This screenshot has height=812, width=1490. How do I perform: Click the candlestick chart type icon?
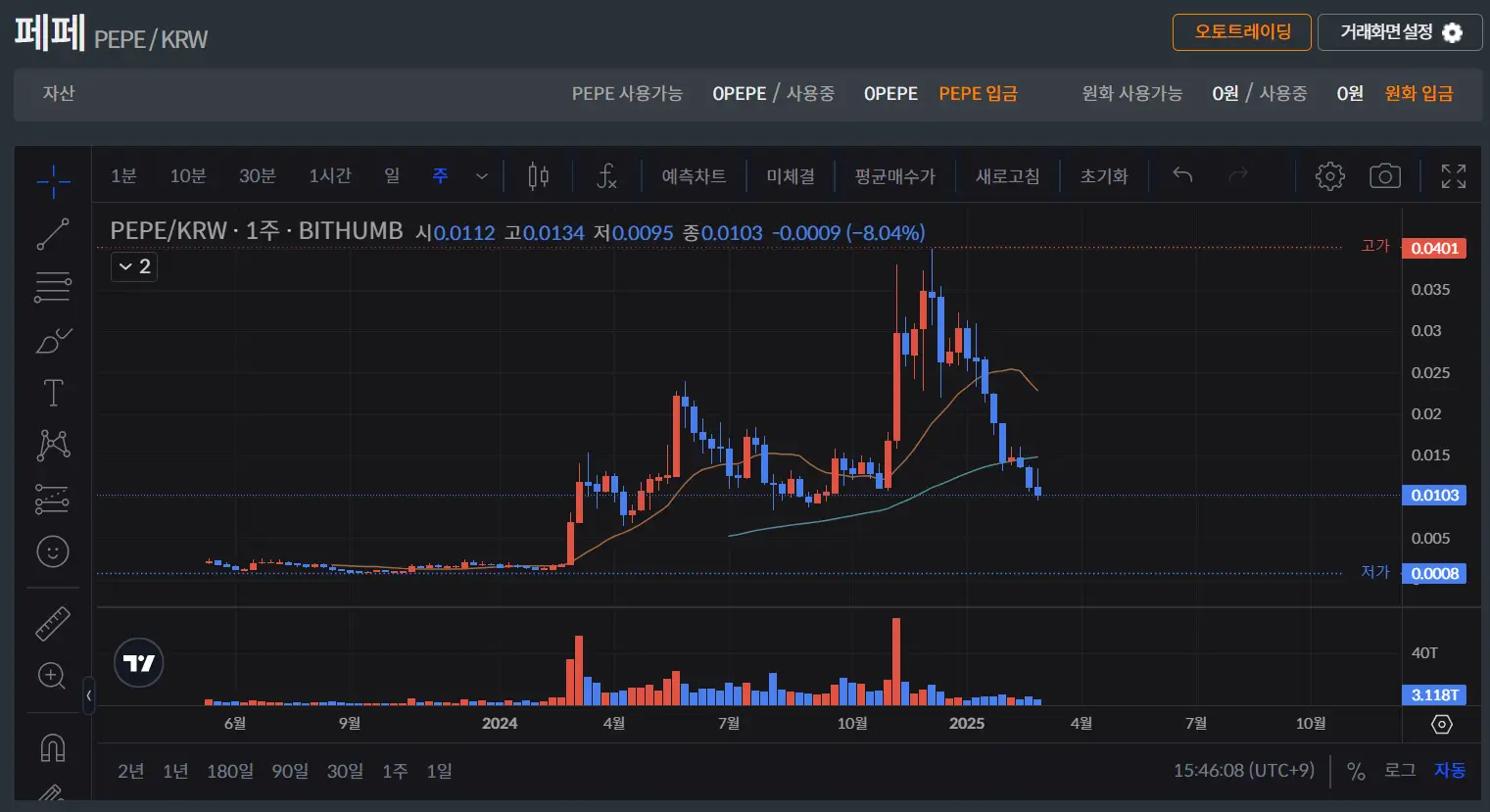coord(538,176)
